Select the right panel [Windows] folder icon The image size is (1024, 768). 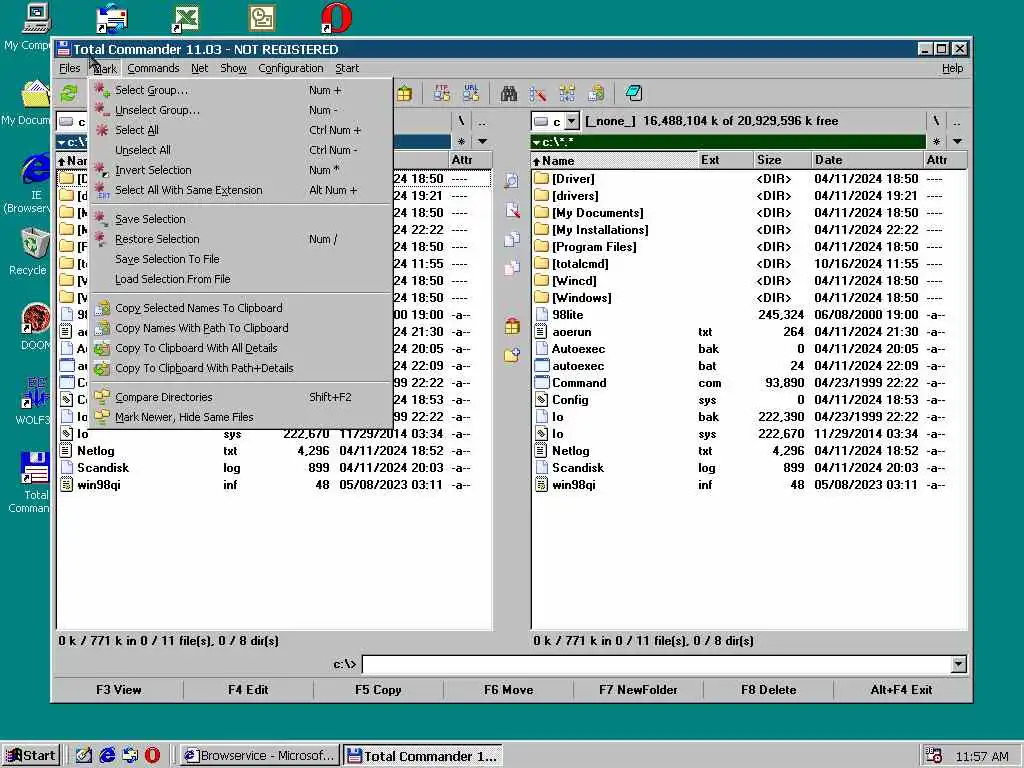[541, 298]
